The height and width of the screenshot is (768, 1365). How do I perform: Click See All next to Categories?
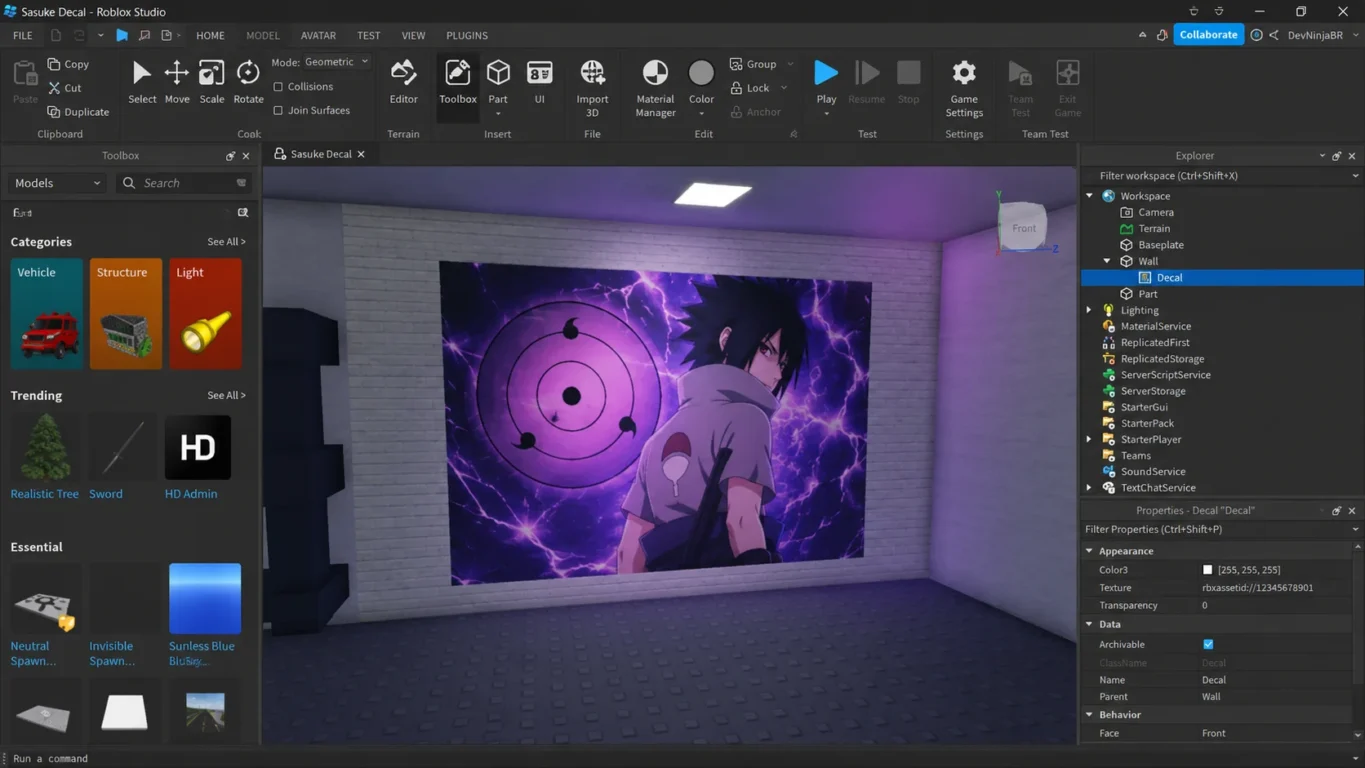tap(226, 242)
